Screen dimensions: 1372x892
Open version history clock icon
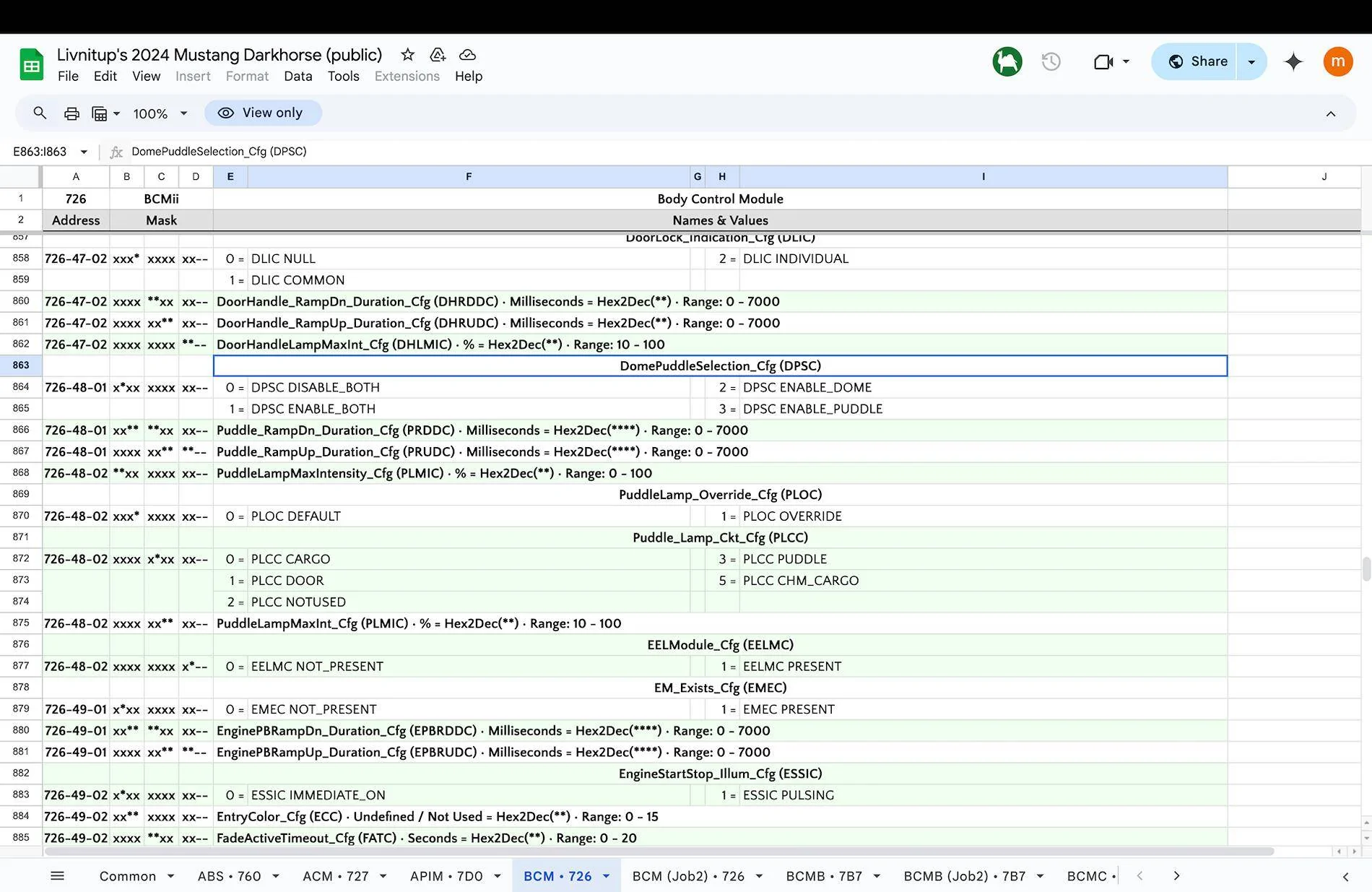click(1051, 61)
